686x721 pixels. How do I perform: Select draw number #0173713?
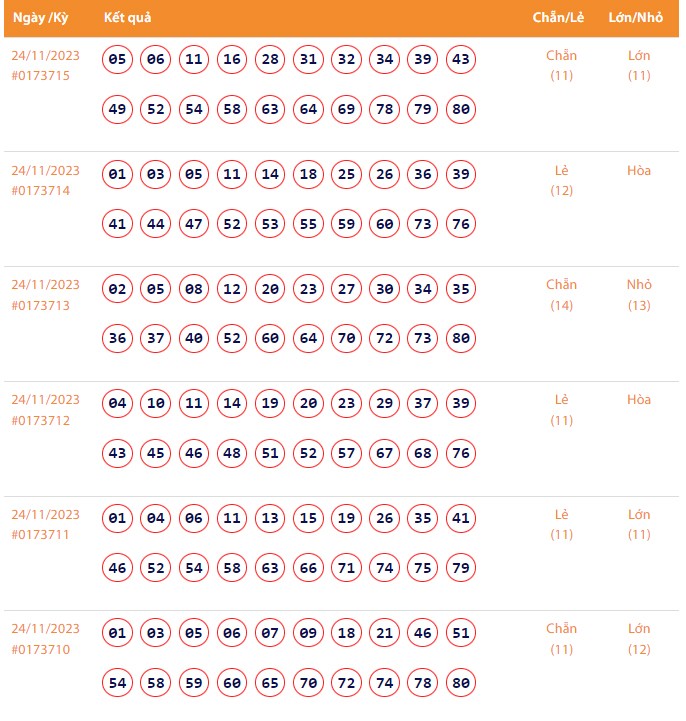pyautogui.click(x=41, y=305)
